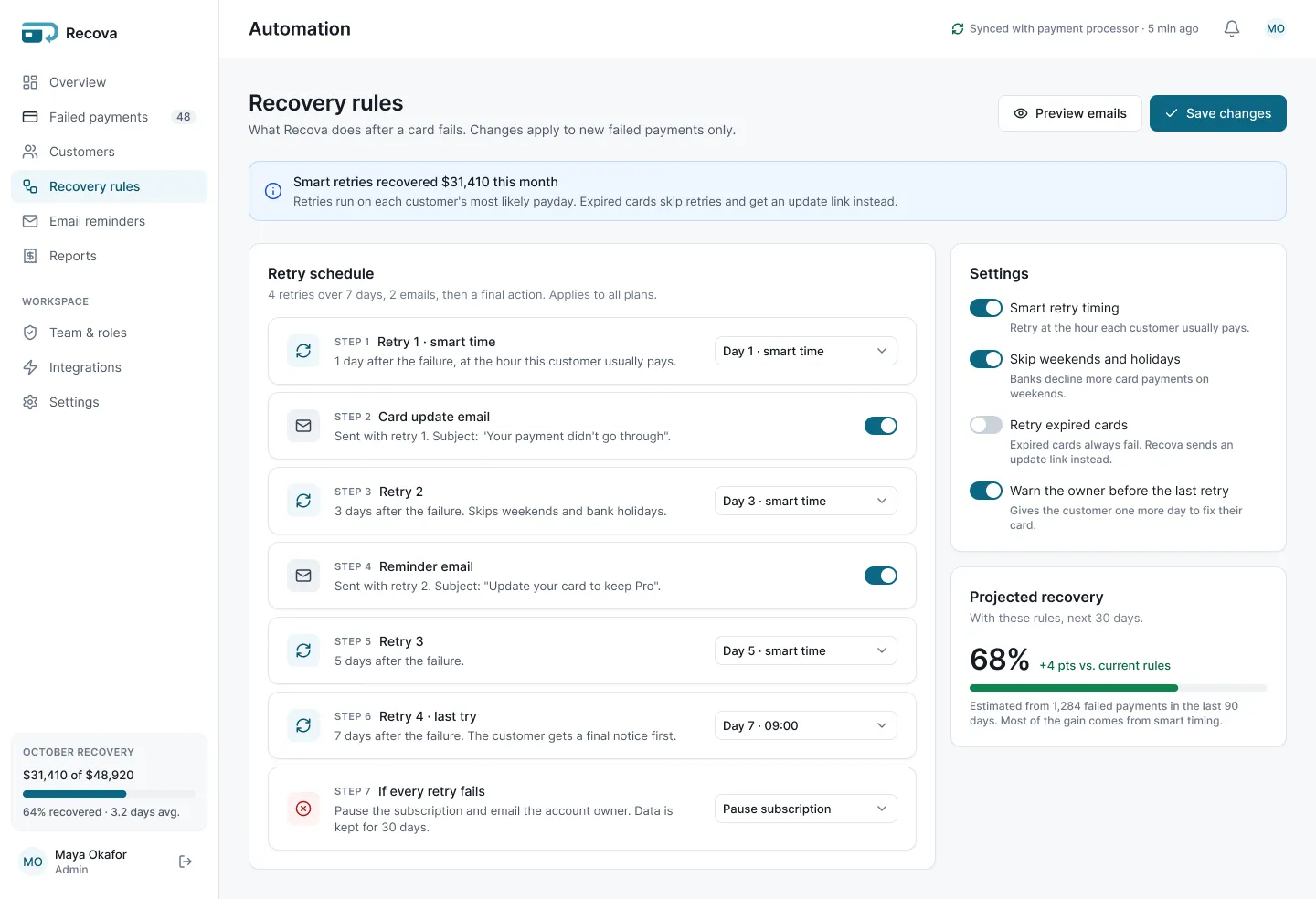Click the red X icon for failed retries

[x=303, y=809]
